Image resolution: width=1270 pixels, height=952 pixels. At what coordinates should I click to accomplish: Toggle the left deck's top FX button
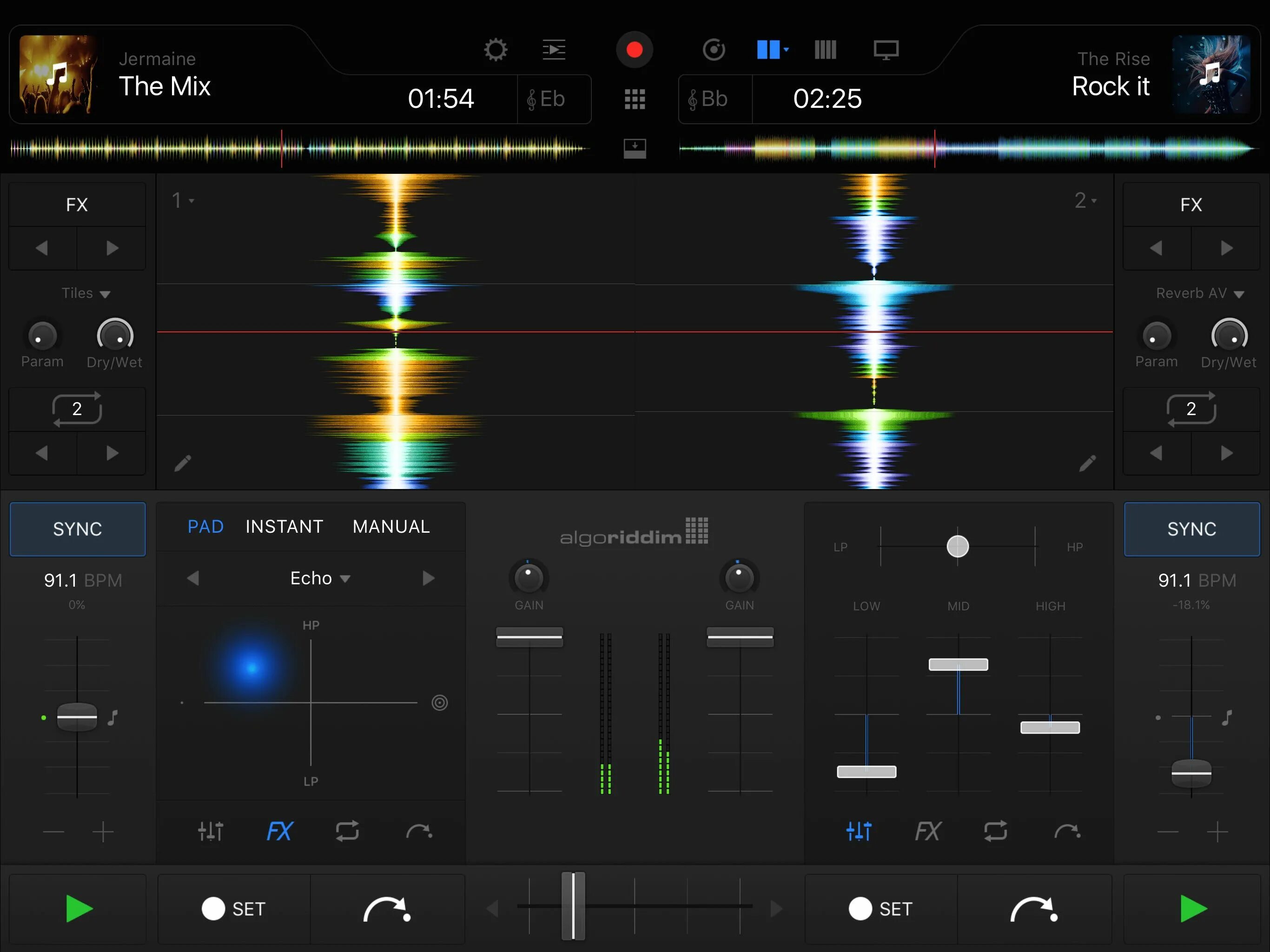(x=77, y=205)
